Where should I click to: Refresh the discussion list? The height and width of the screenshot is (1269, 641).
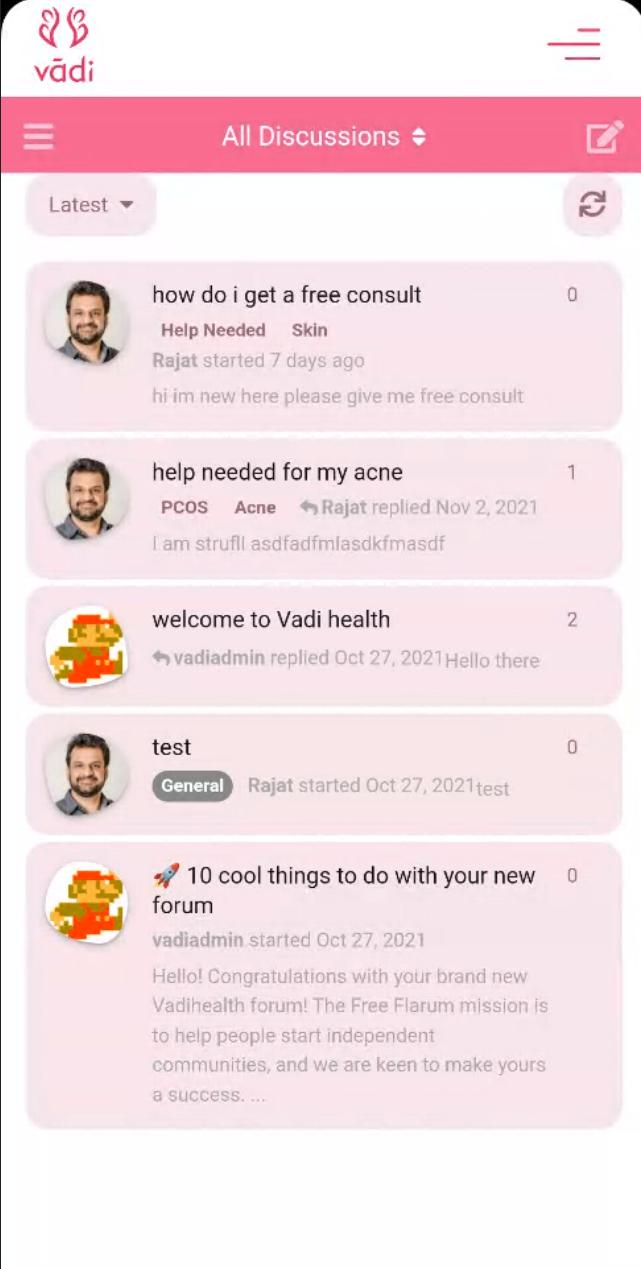(x=592, y=205)
